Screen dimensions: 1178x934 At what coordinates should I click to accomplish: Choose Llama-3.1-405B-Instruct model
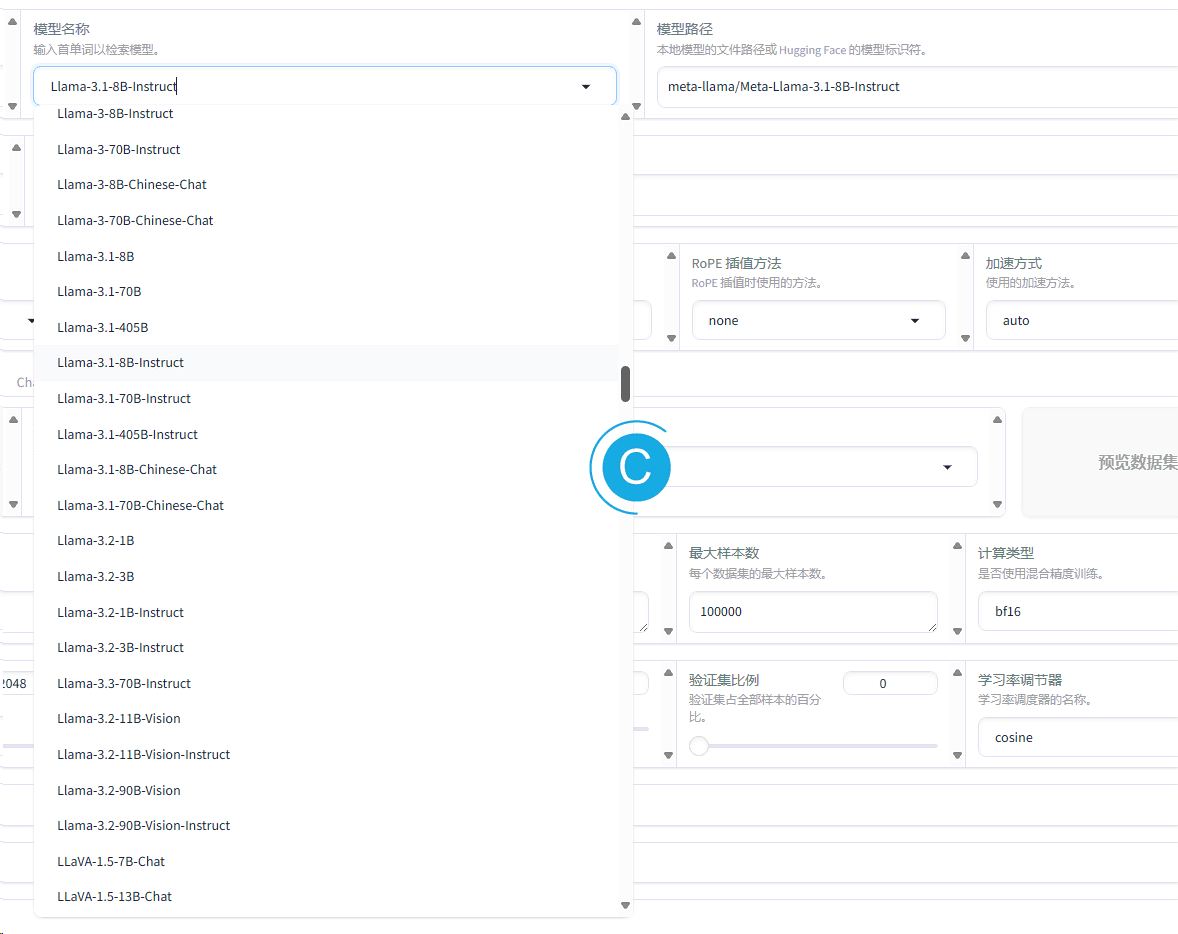coord(326,434)
